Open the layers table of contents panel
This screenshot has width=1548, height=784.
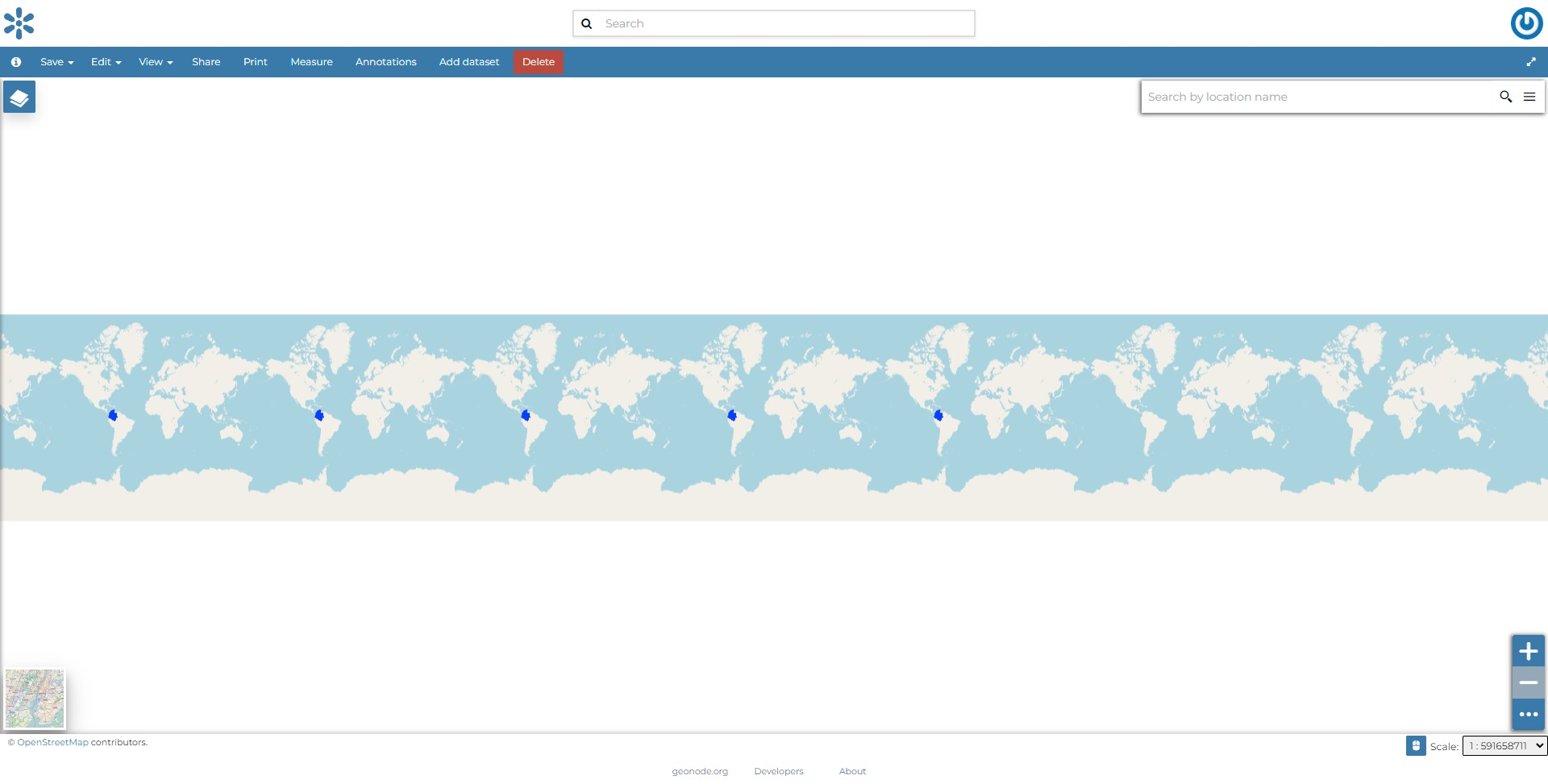(19, 96)
